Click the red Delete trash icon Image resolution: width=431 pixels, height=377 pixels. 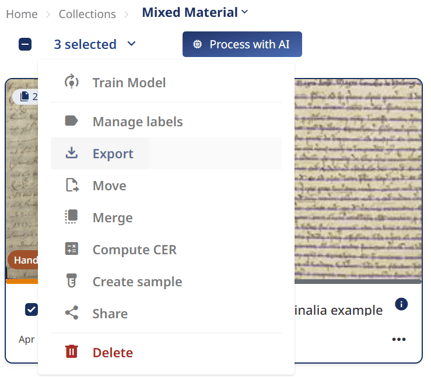coord(71,351)
